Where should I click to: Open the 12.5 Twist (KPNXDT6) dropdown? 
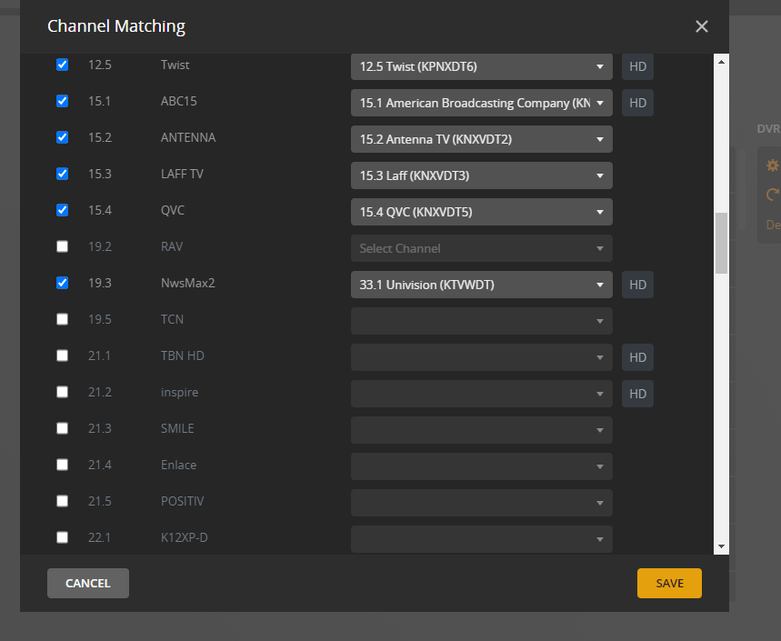(x=481, y=67)
